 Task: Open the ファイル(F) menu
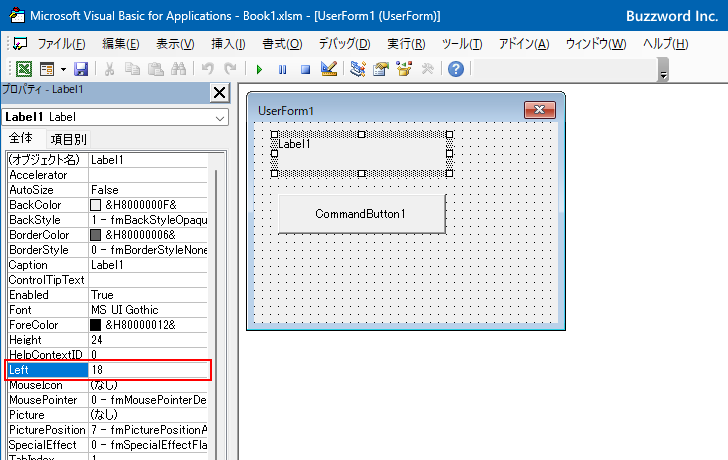pos(61,44)
